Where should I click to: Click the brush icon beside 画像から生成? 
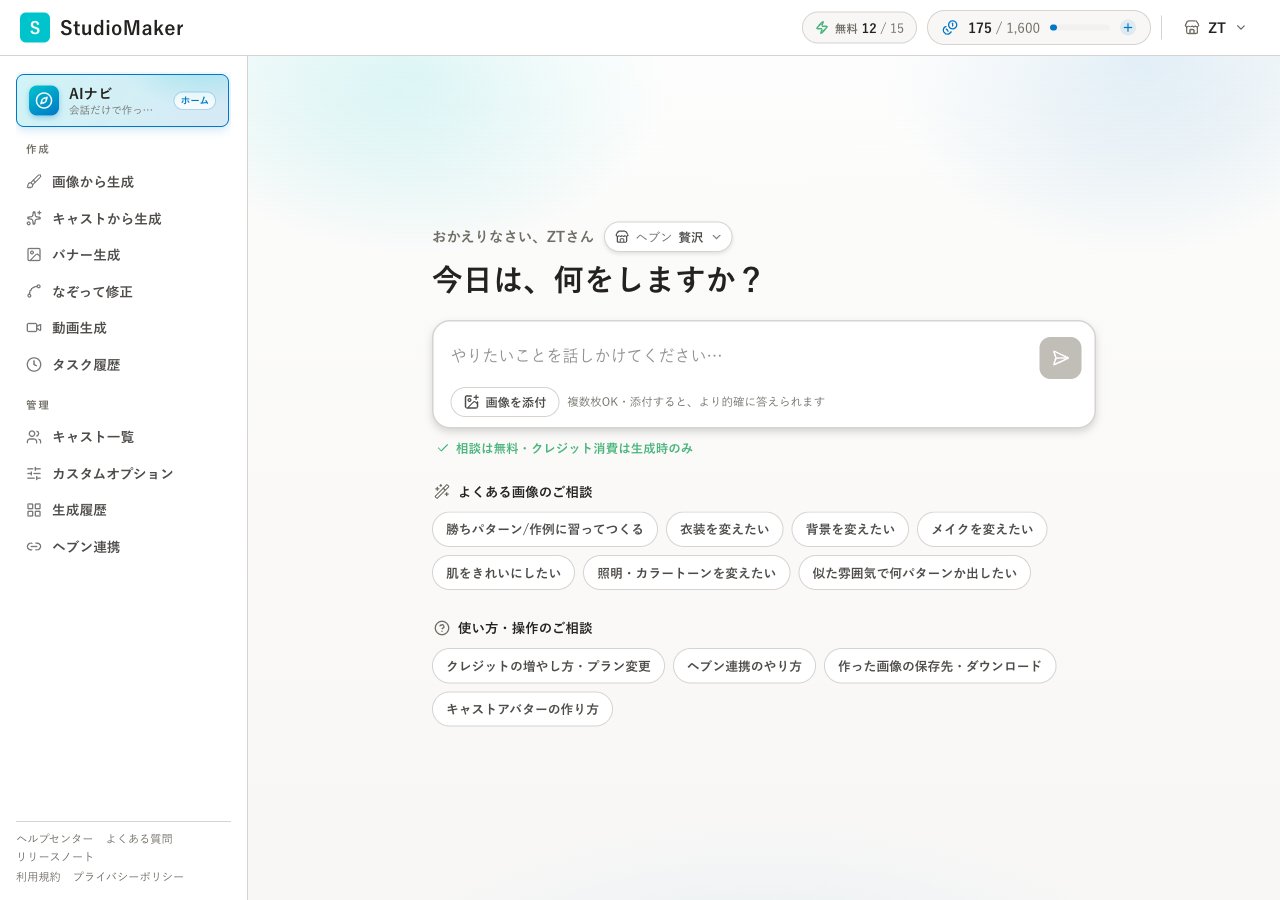click(34, 182)
